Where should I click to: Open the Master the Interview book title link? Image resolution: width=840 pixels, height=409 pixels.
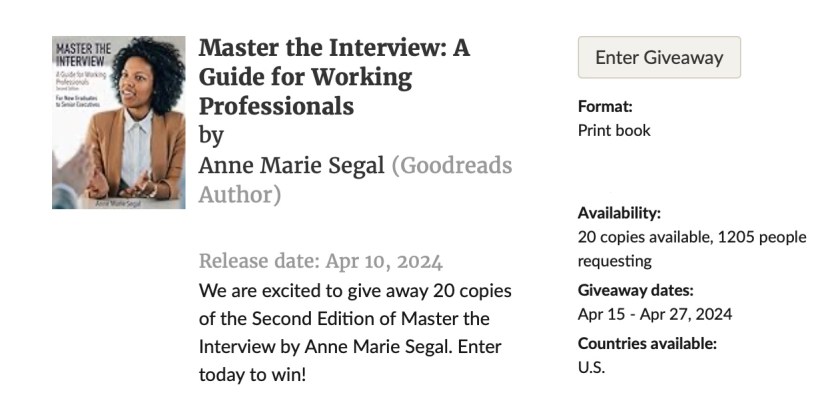coord(334,76)
